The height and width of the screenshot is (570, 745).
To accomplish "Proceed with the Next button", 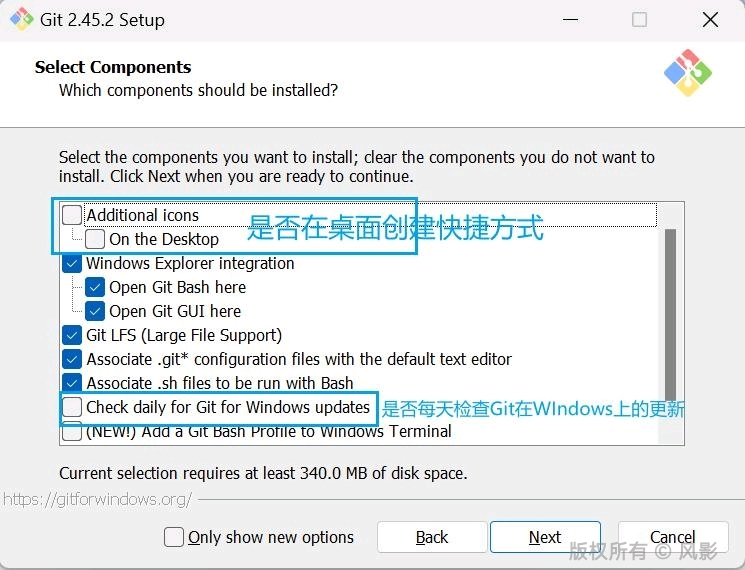I will [545, 537].
